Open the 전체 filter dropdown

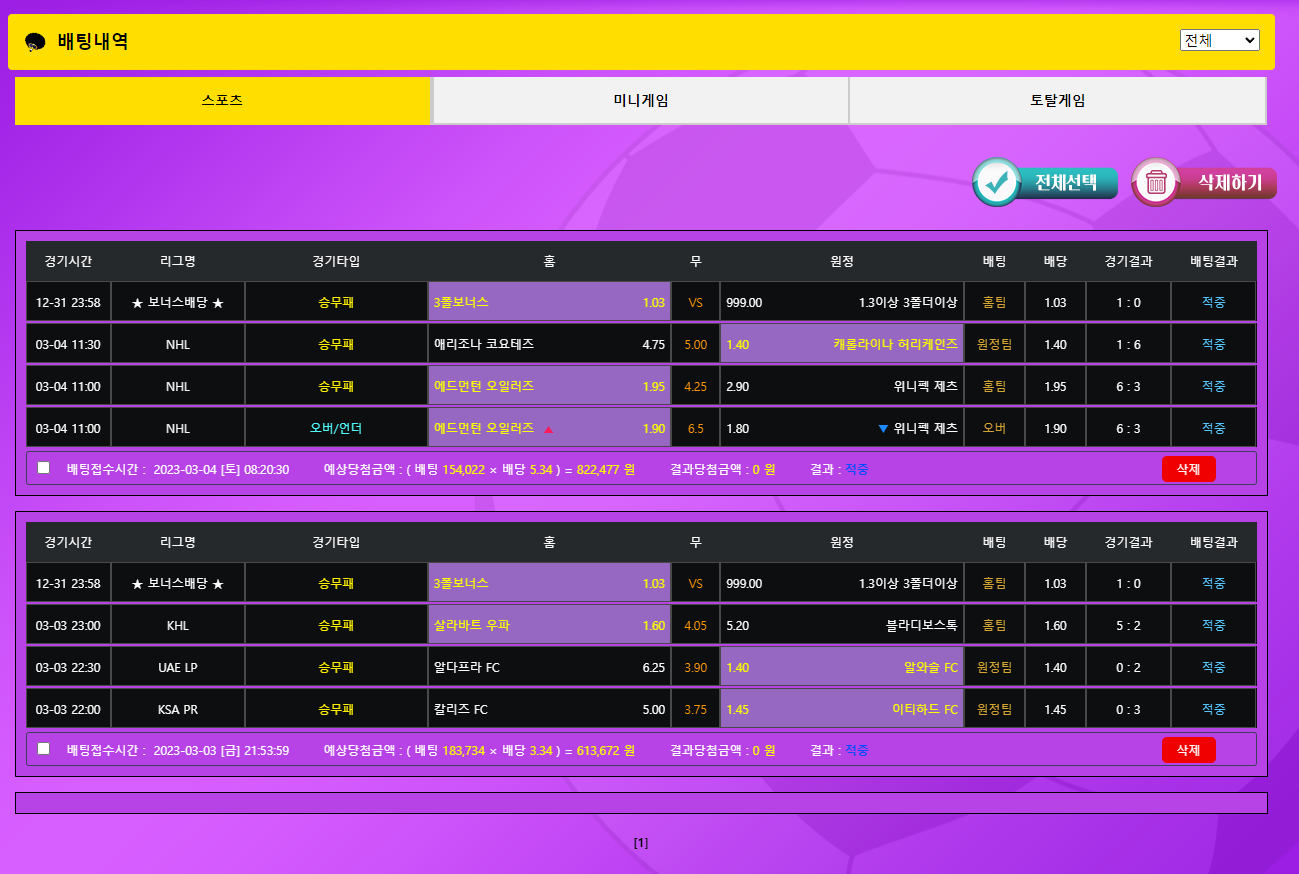click(1219, 40)
